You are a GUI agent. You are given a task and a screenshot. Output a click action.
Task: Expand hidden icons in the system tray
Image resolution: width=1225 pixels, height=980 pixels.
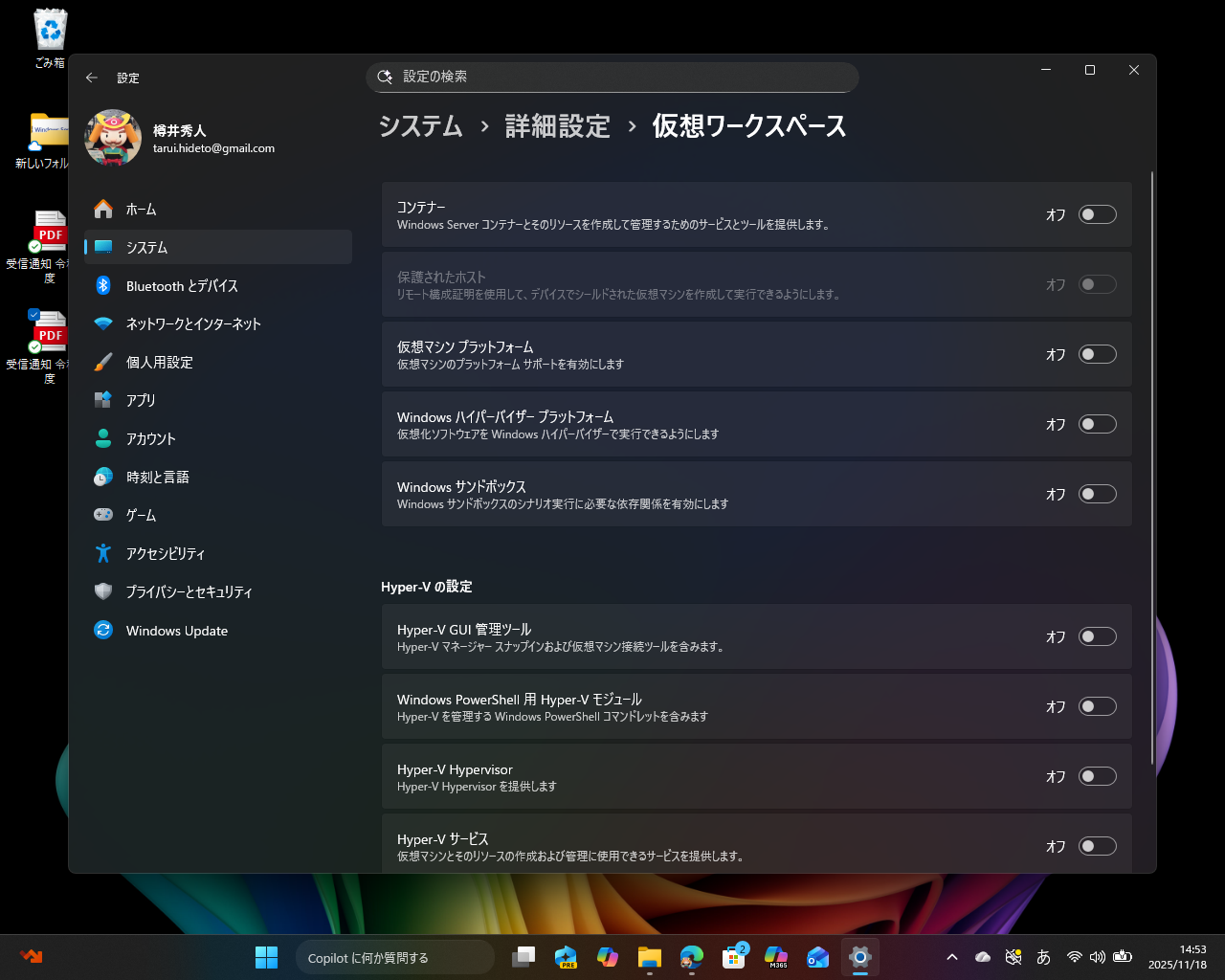click(952, 957)
